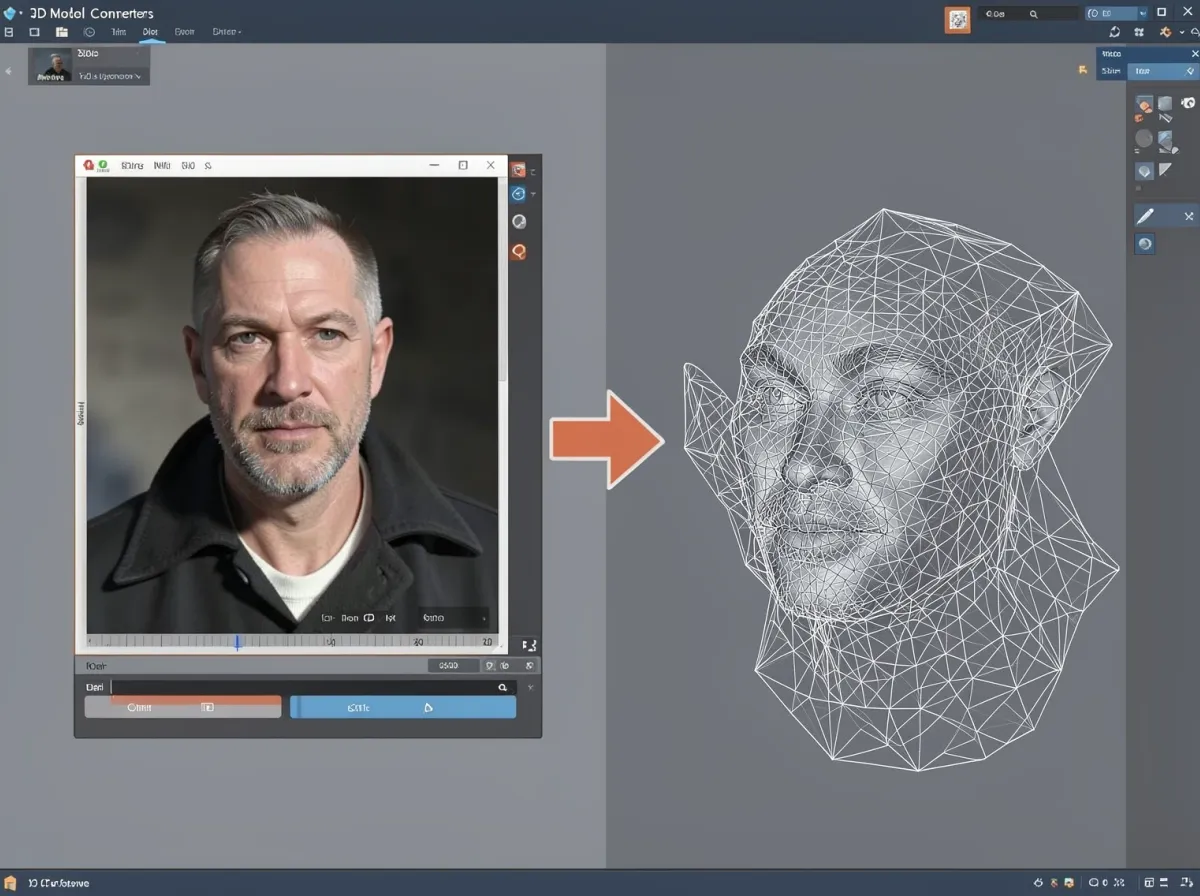Image resolution: width=1200 pixels, height=896 pixels.
Task: Click the gray-orange button in photo dialog
Action: click(x=183, y=707)
